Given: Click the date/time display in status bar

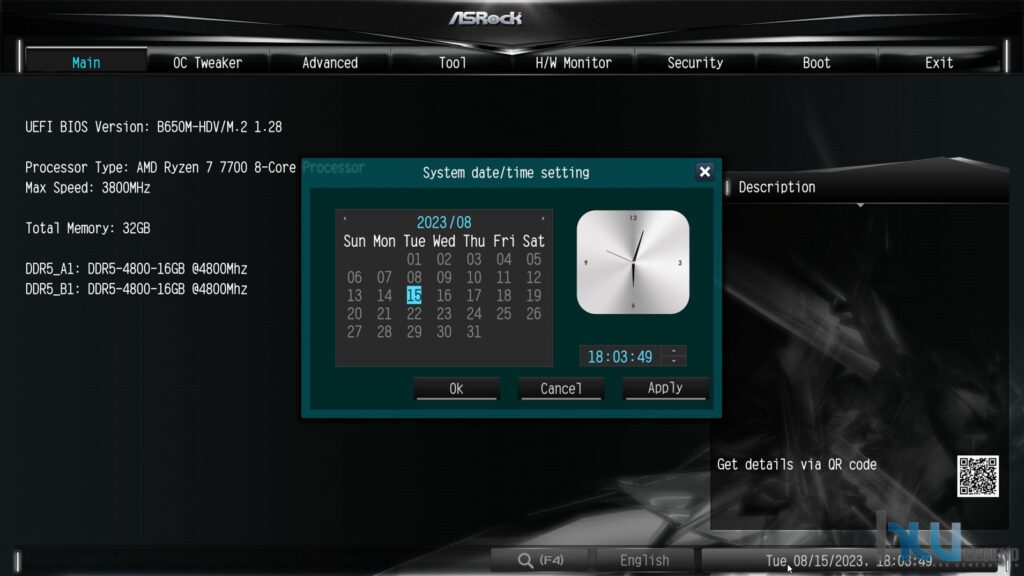Looking at the screenshot, I should point(849,561).
